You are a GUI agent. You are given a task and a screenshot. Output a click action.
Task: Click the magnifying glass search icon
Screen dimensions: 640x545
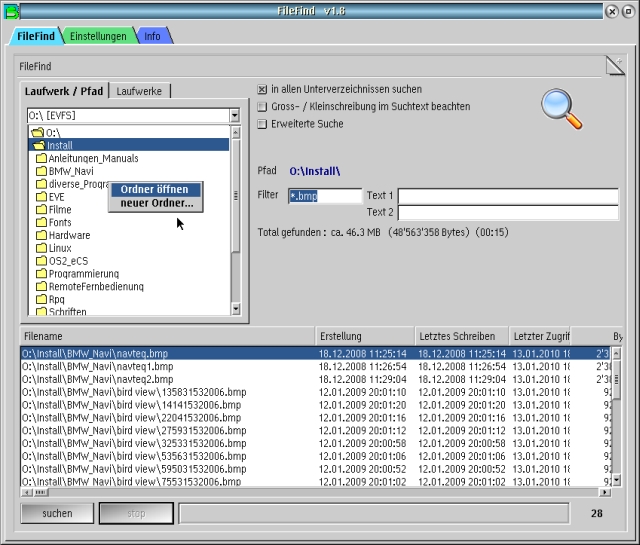point(559,107)
